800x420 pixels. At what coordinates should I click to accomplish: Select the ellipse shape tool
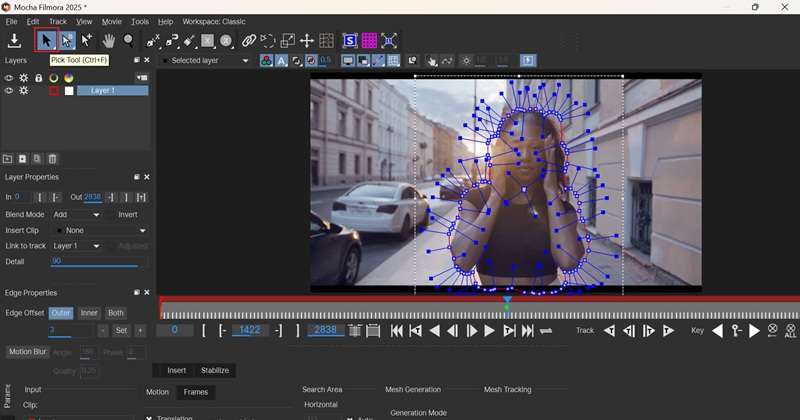point(226,40)
